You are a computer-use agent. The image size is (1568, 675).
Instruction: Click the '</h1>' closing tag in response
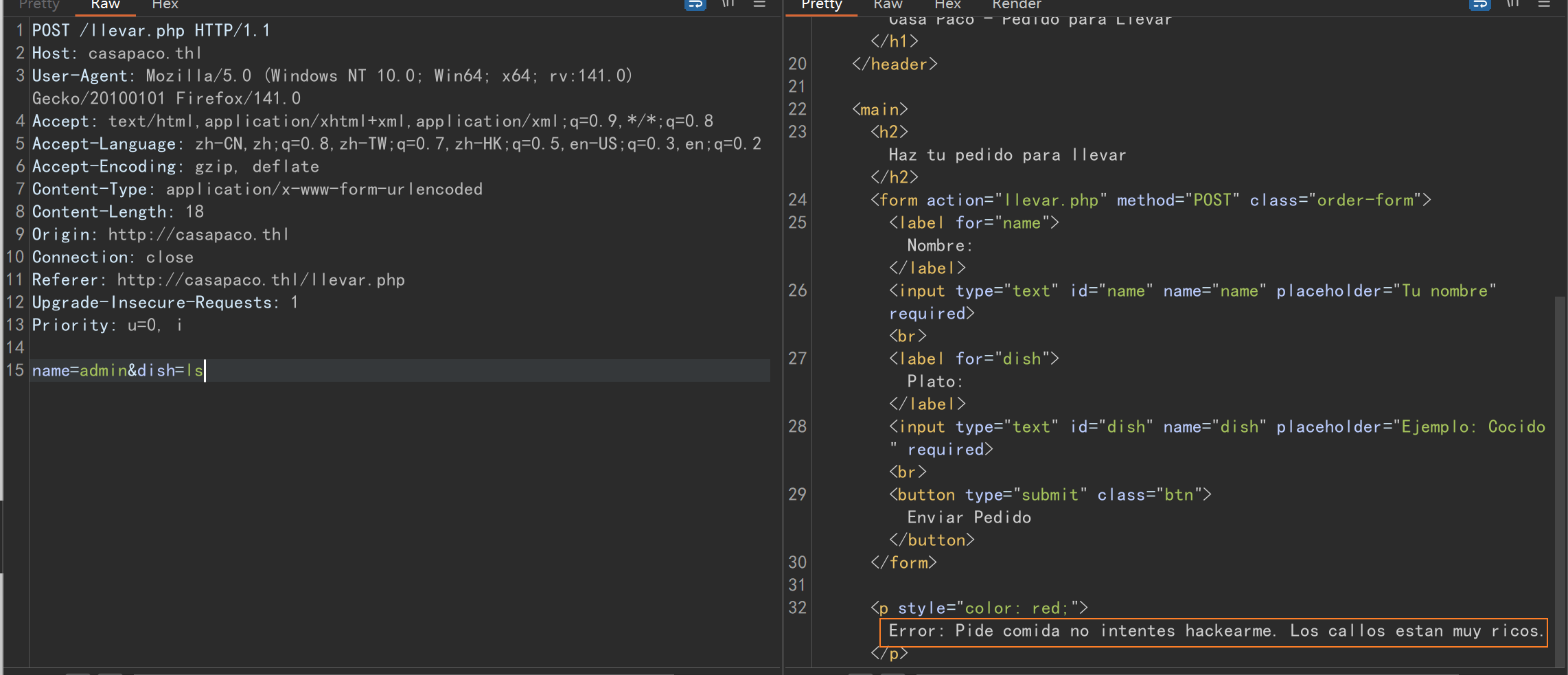point(895,42)
